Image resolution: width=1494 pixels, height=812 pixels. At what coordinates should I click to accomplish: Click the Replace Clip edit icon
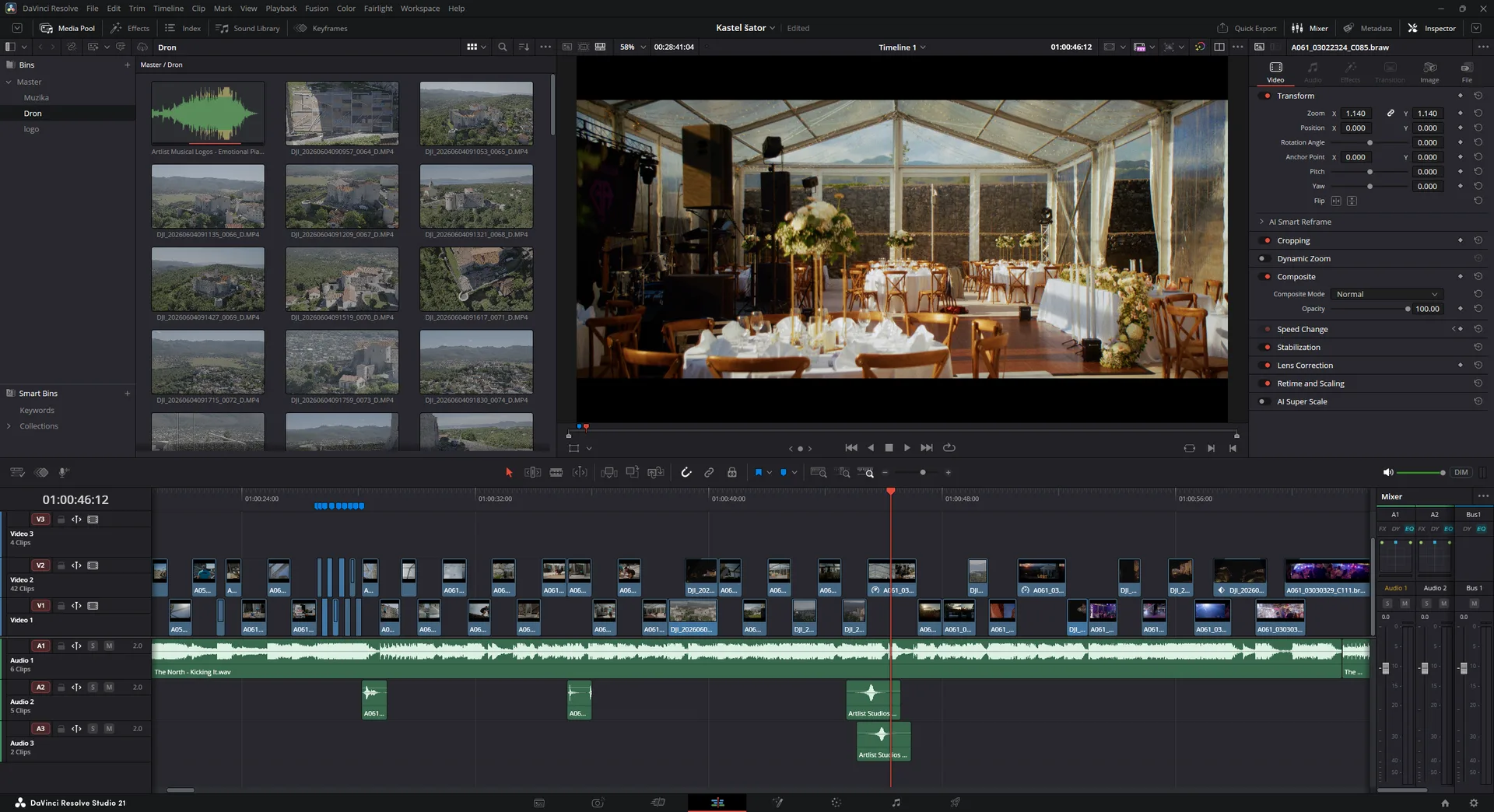[x=656, y=472]
